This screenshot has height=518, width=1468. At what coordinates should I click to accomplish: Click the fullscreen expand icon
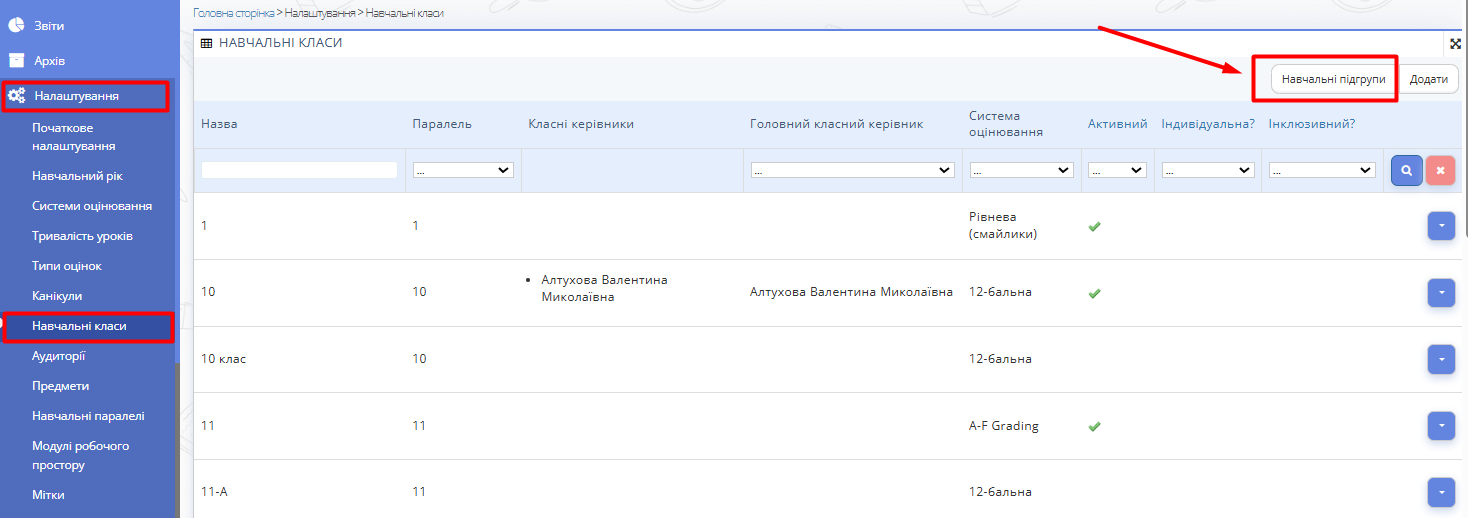click(x=1456, y=44)
